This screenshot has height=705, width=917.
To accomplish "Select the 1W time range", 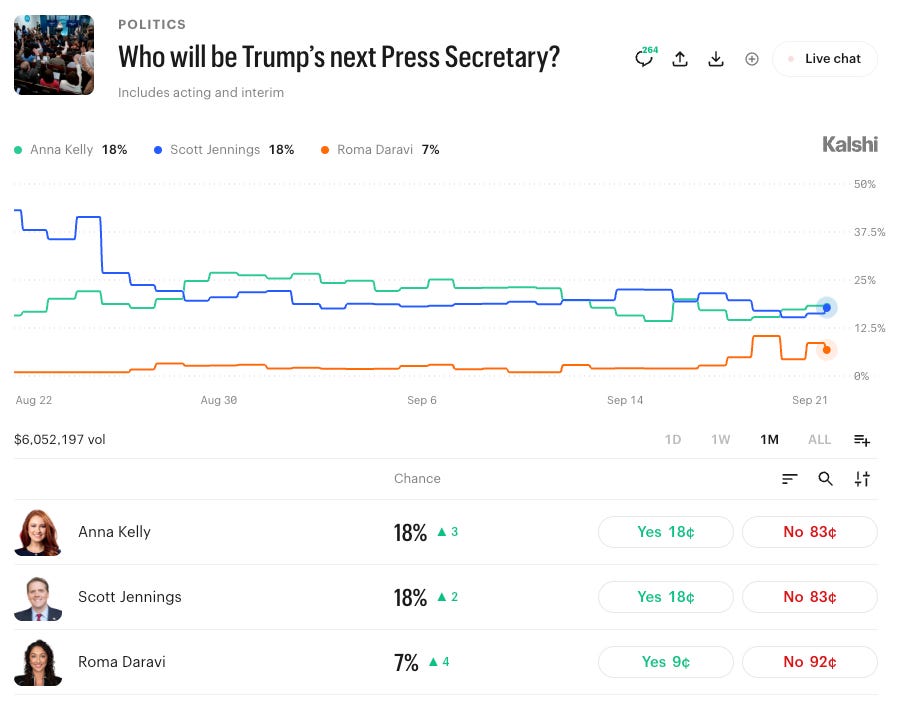I will pos(720,439).
